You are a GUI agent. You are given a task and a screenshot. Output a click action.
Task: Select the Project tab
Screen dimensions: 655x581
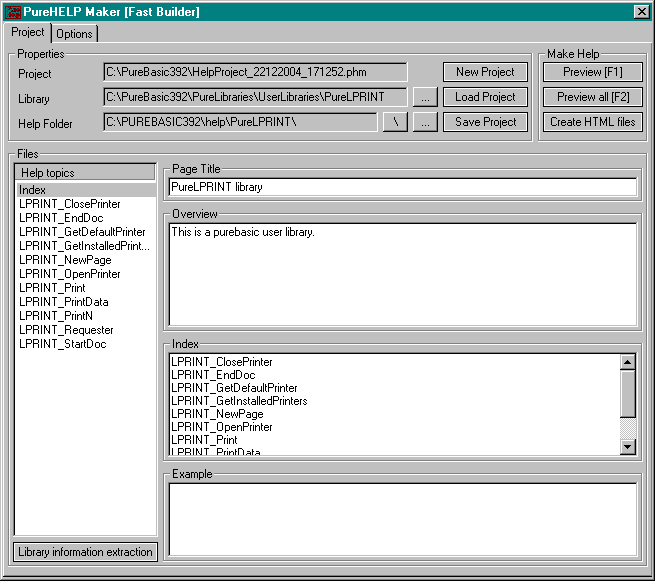tap(27, 33)
